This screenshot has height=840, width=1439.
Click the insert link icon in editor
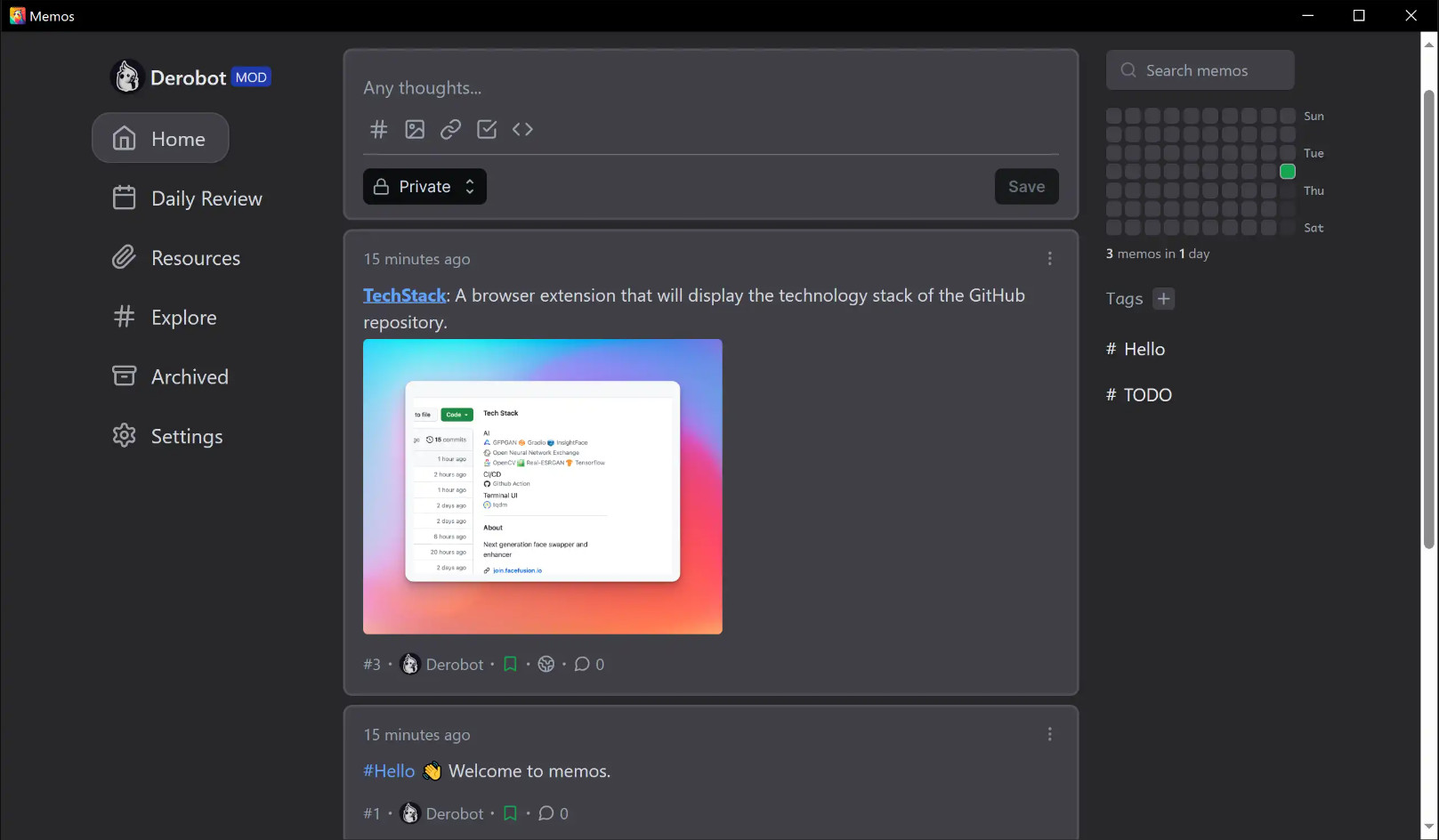point(451,130)
